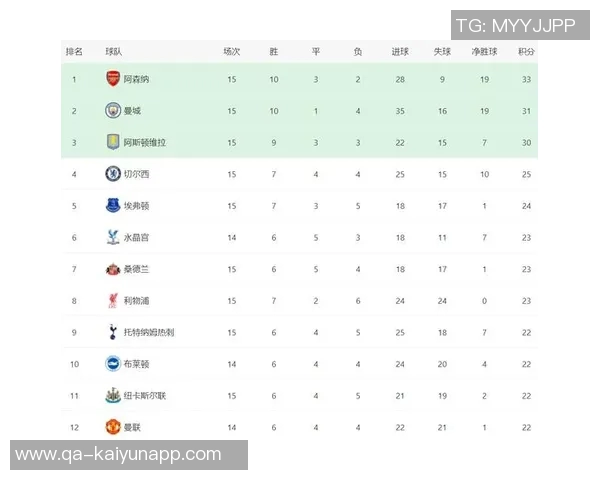
Task: Open the 阿森纳 team link
Action: pos(137,79)
